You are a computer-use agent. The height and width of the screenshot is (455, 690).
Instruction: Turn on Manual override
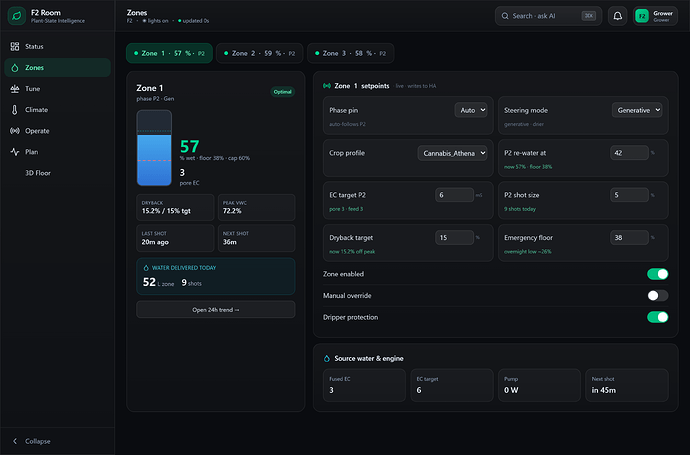(657, 295)
